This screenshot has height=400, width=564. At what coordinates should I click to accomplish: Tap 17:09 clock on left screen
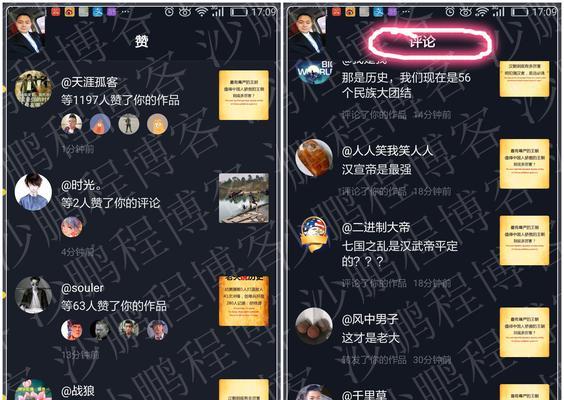(264, 12)
